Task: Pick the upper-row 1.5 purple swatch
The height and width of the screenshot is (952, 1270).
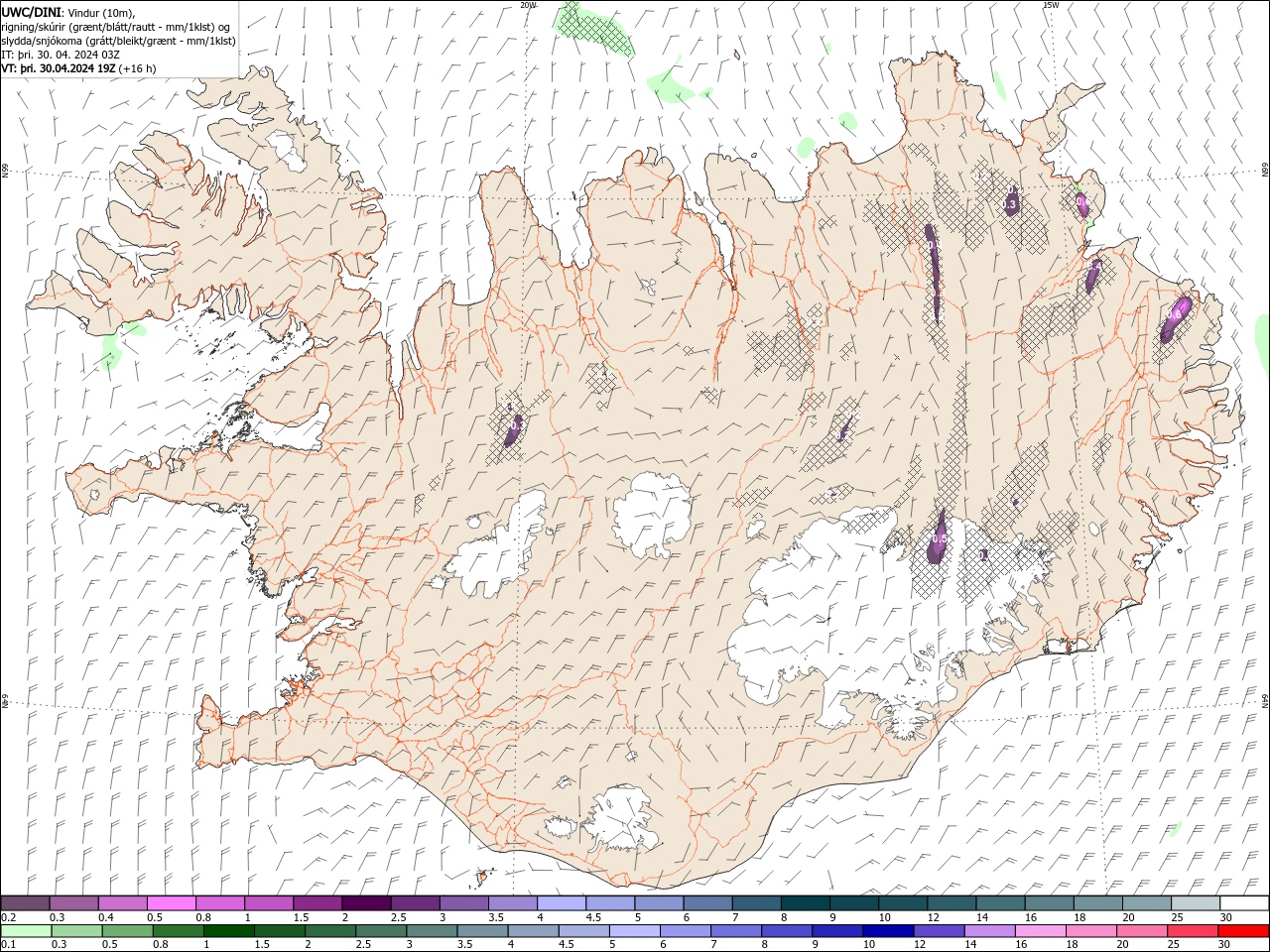Action: click(x=317, y=903)
